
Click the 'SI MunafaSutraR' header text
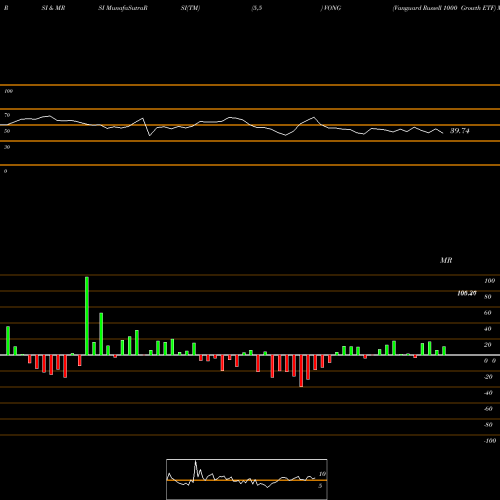(x=123, y=8)
